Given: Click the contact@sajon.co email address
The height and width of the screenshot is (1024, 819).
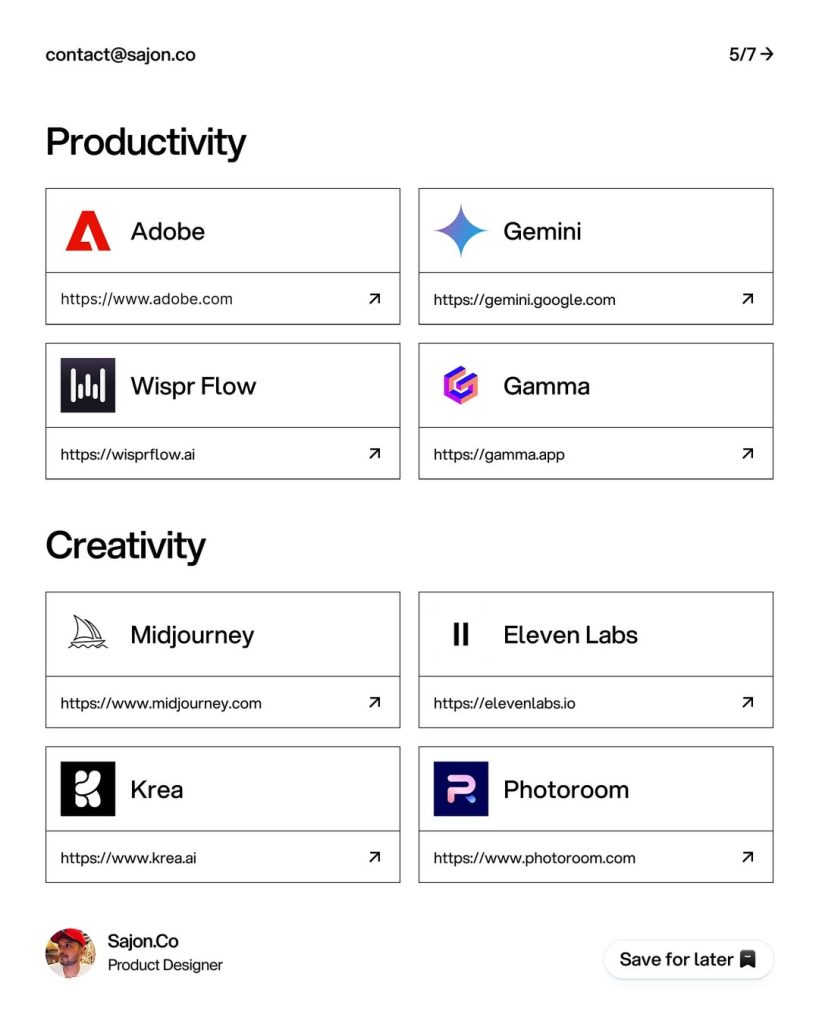Looking at the screenshot, I should click(120, 55).
